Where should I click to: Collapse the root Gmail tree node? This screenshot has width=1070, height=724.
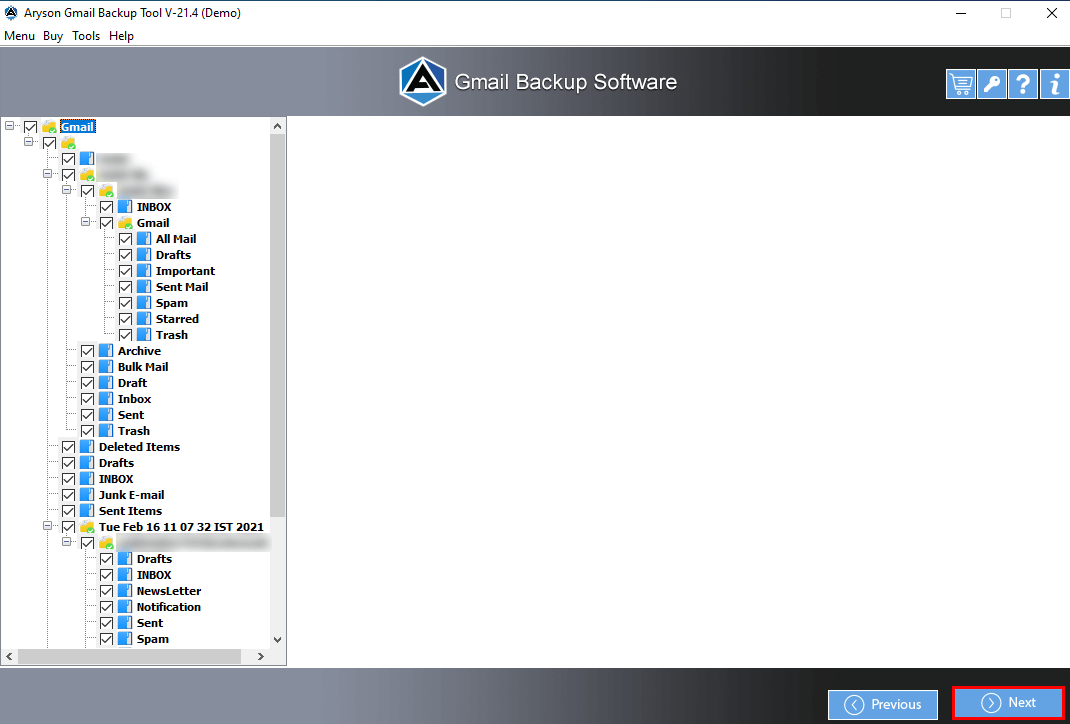pos(10,126)
